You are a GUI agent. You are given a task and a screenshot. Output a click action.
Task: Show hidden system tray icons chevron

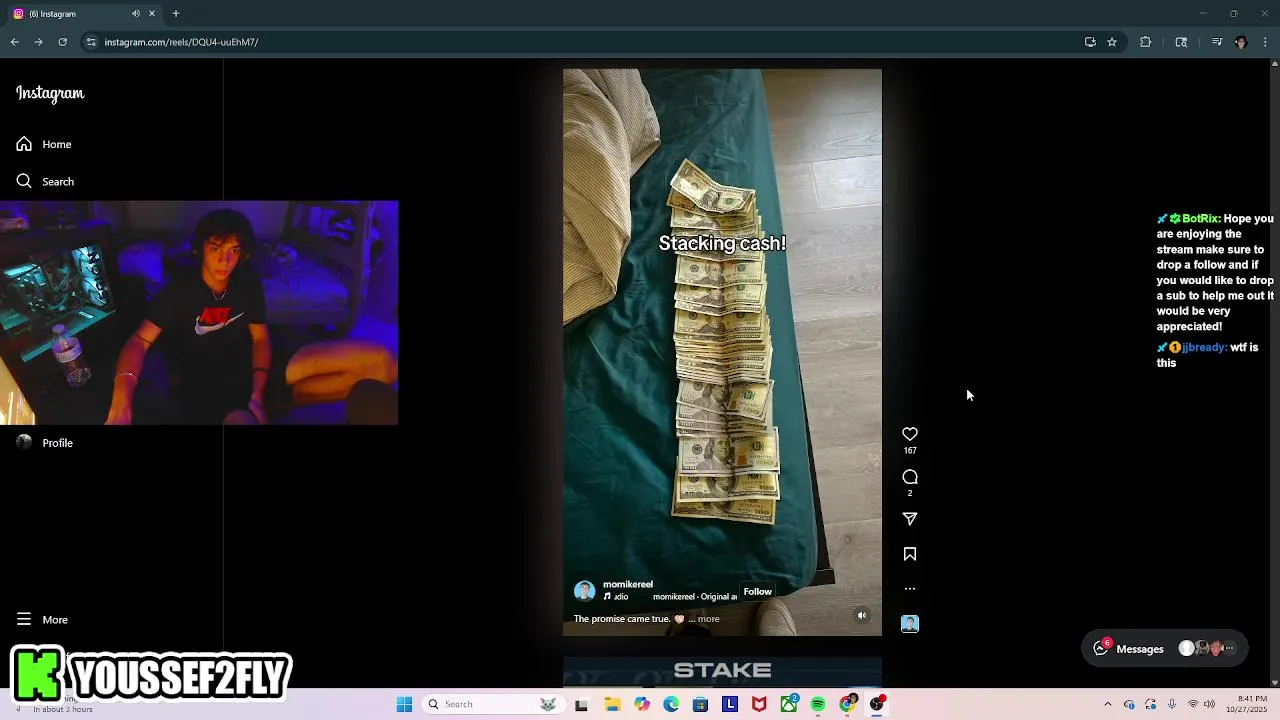point(1107,704)
